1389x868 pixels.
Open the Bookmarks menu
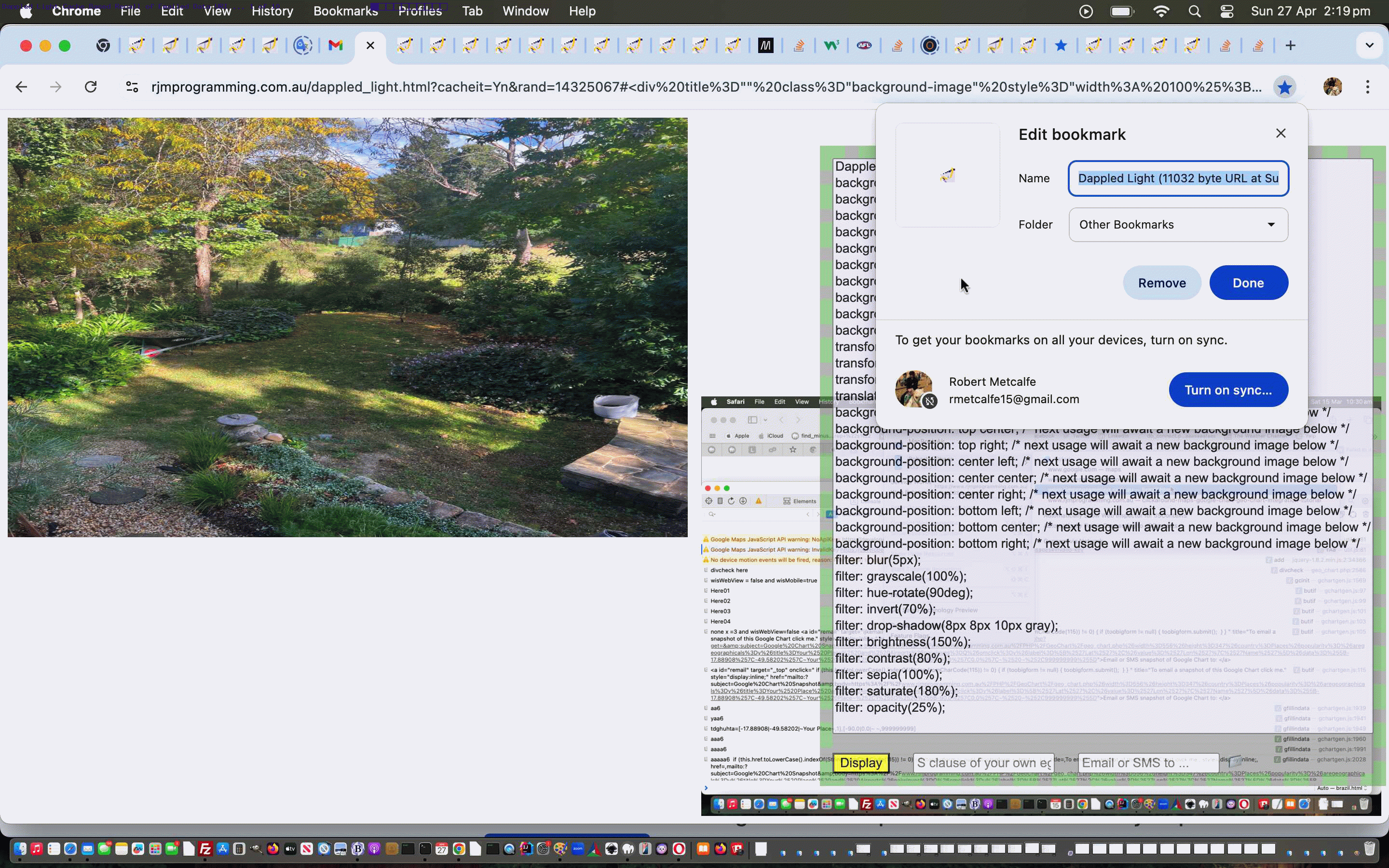345,11
